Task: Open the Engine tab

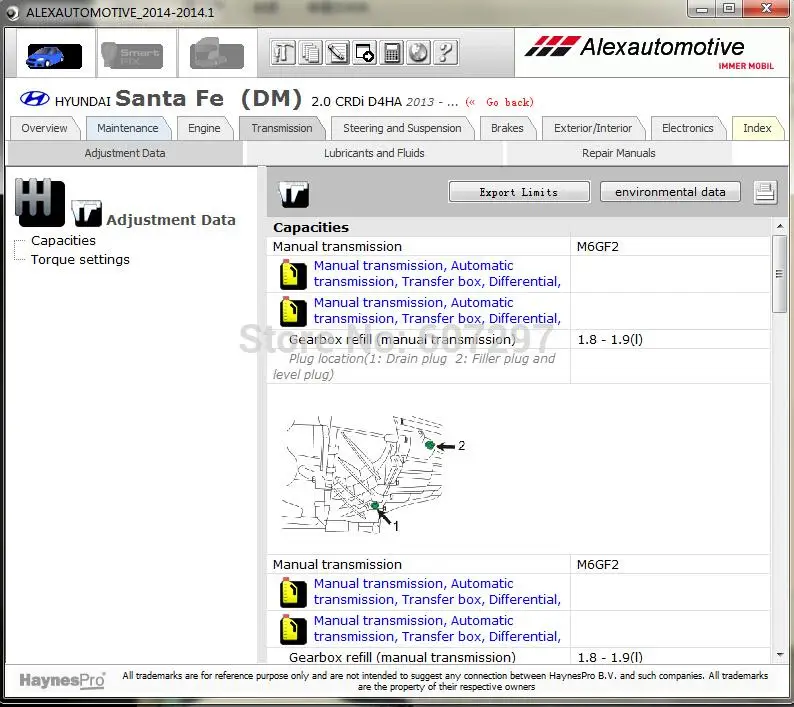Action: [204, 128]
